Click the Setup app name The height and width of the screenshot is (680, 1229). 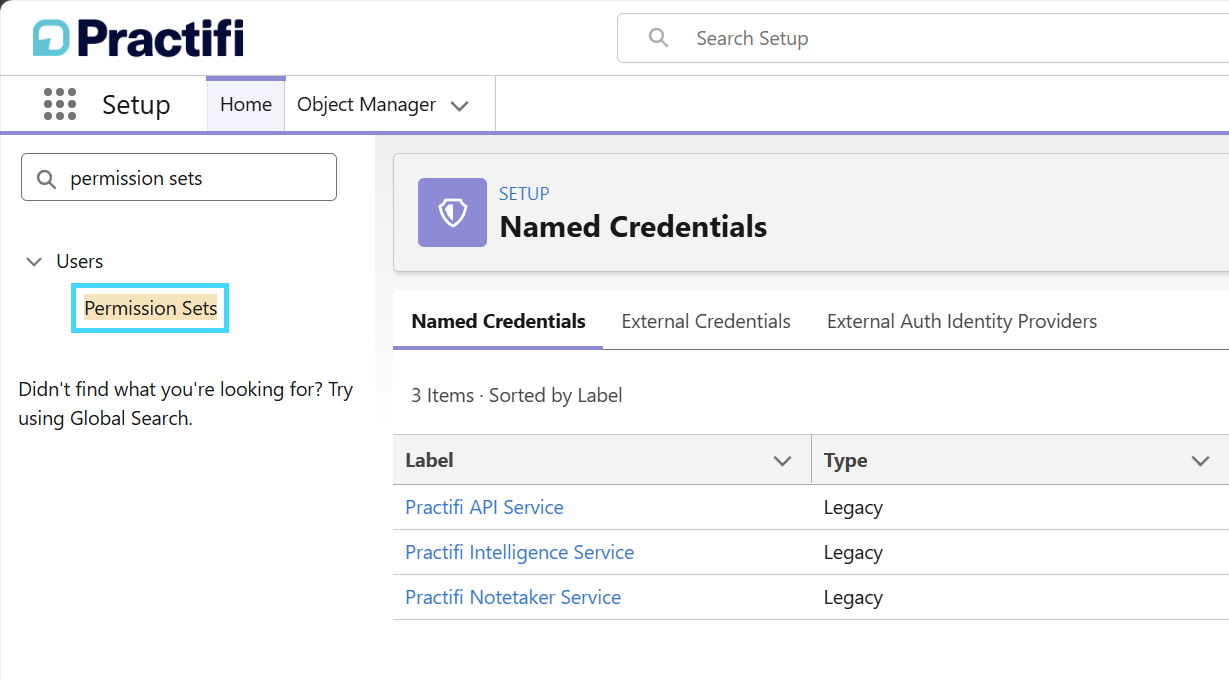click(136, 105)
